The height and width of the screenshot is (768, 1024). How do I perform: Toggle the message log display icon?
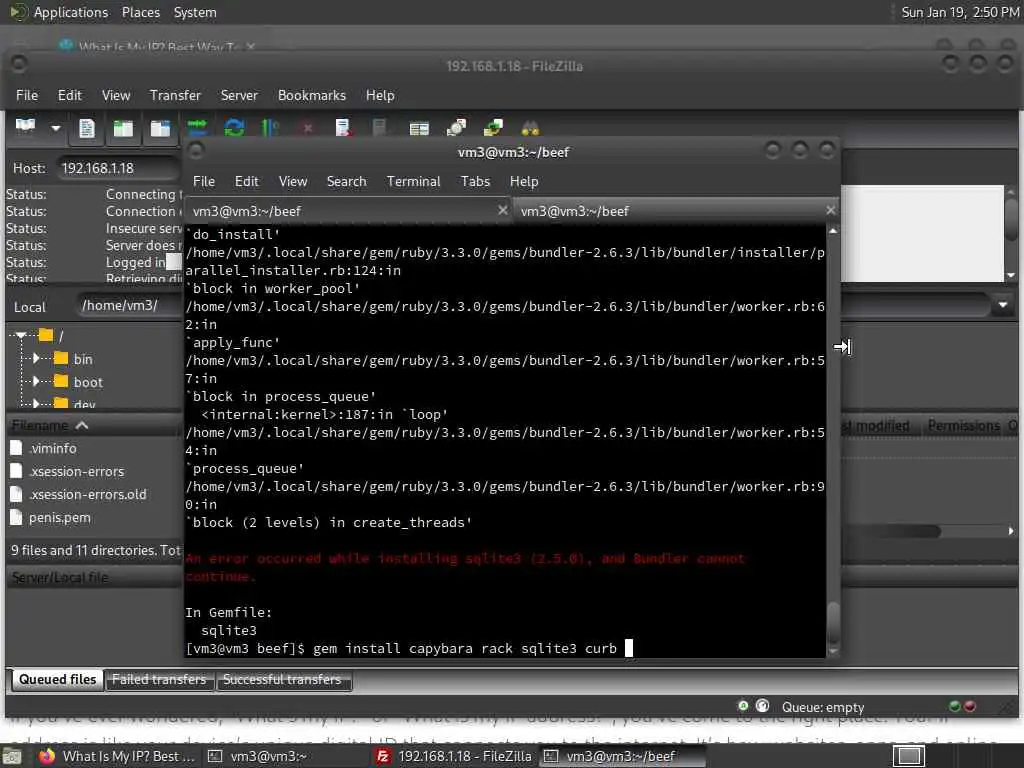point(86,128)
